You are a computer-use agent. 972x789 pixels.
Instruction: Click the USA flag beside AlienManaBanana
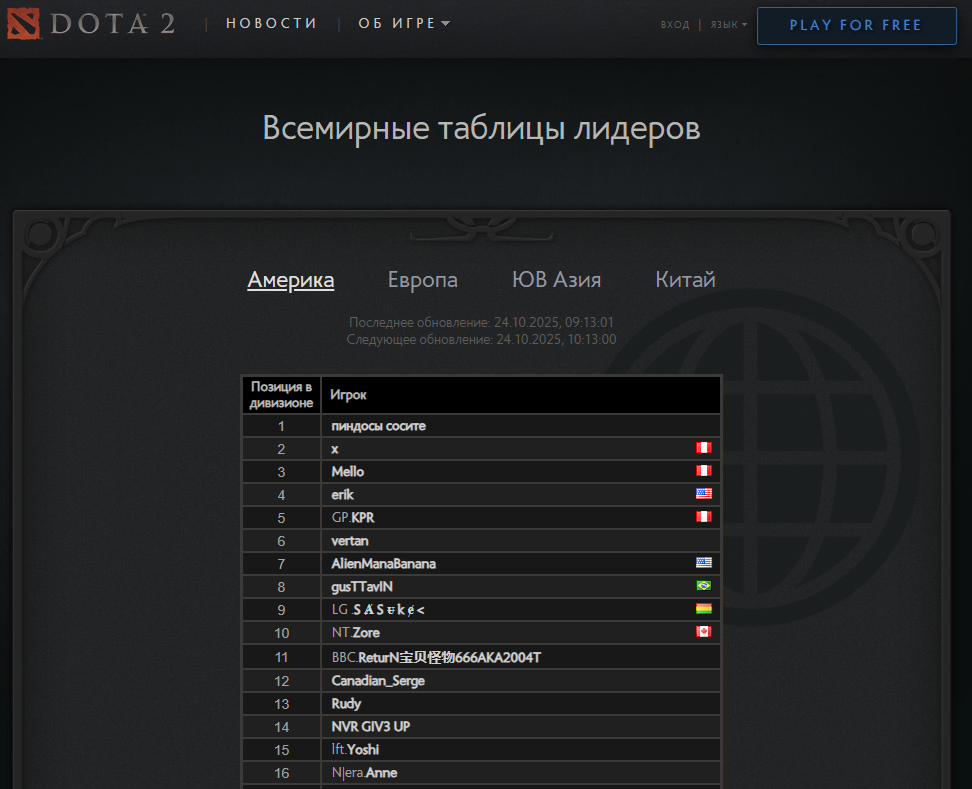pyautogui.click(x=703, y=563)
